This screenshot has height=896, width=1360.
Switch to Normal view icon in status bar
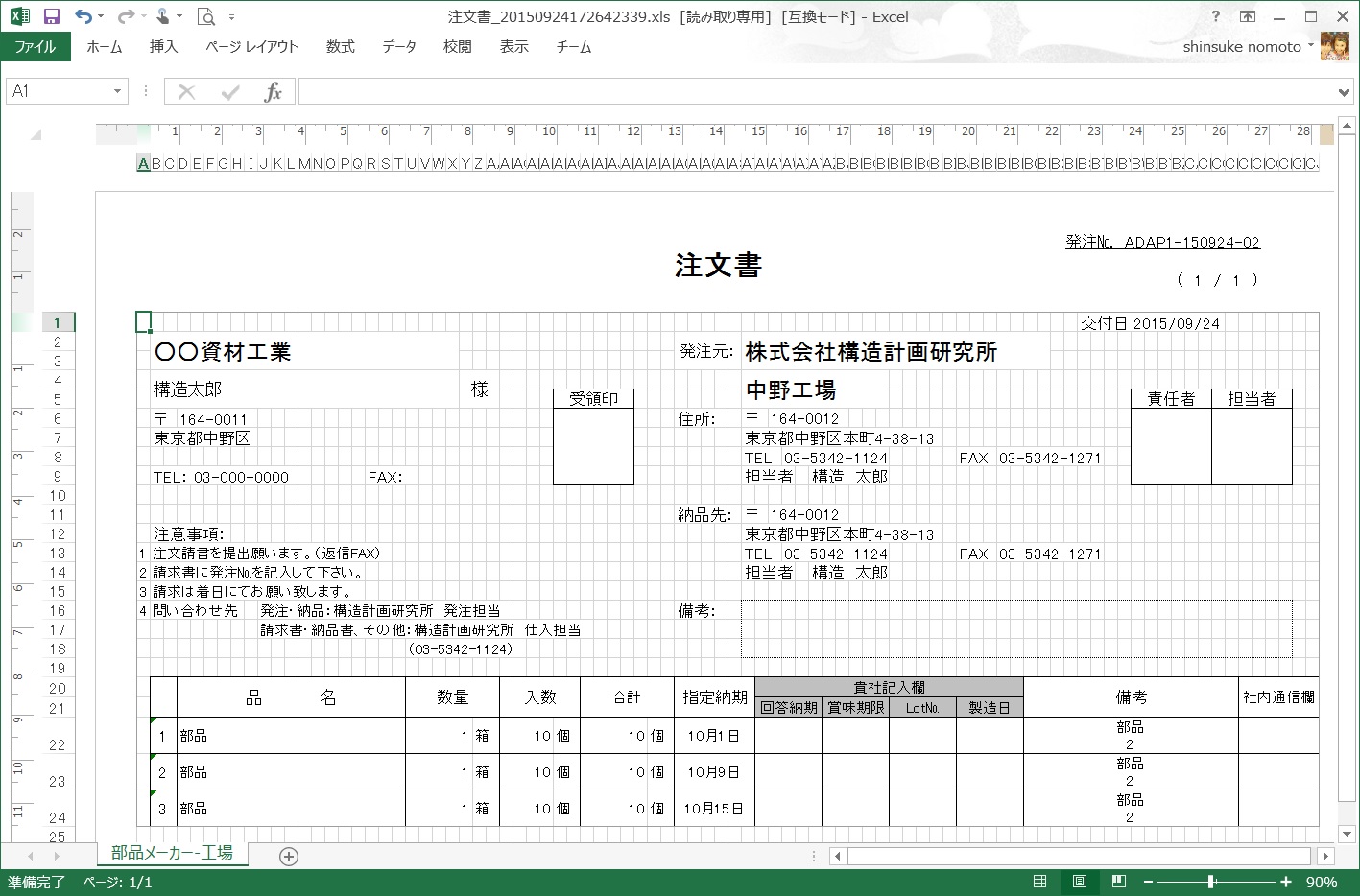(x=1039, y=882)
